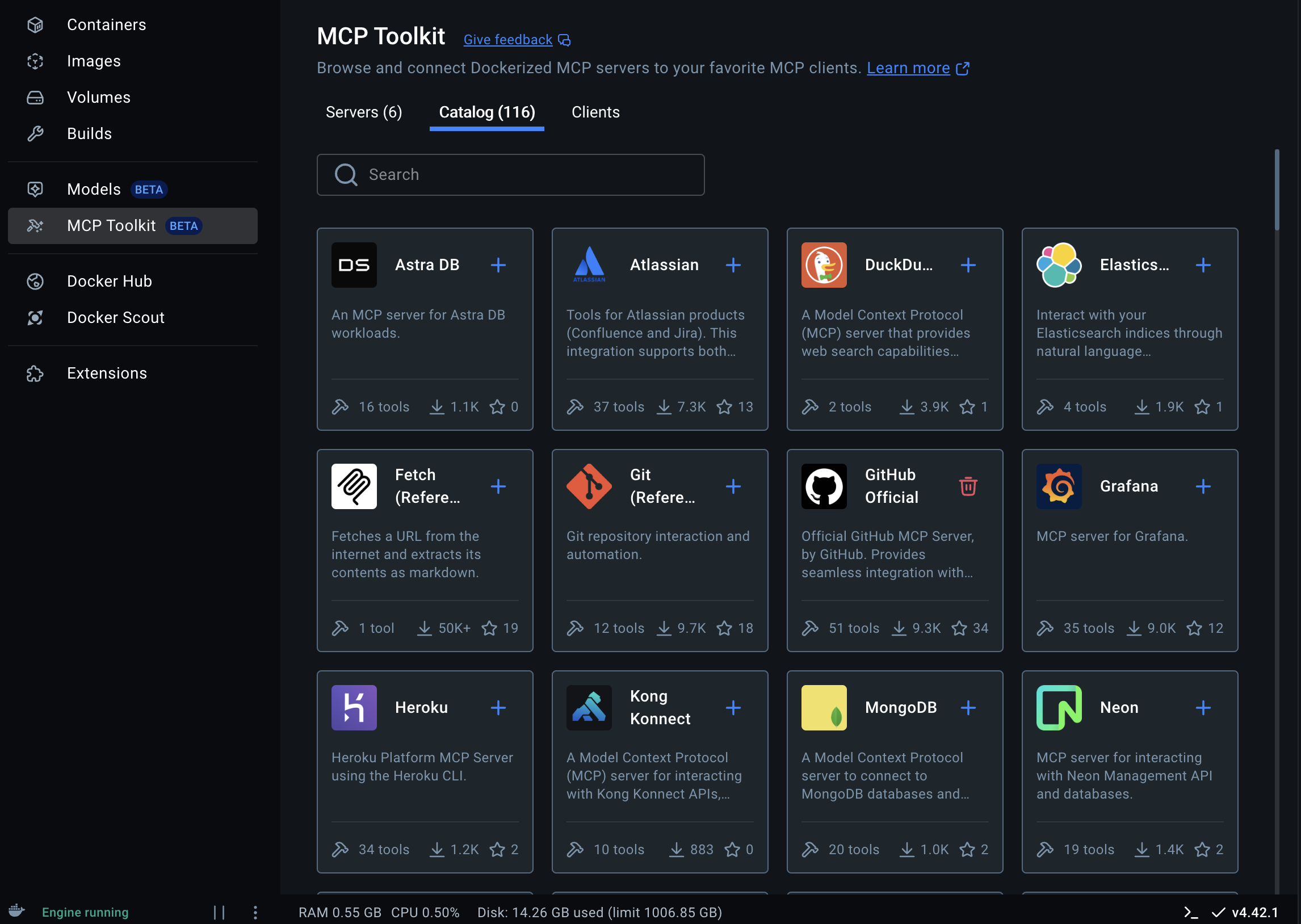Screen dimensions: 1301x924
Task: Open engine options three-dot menu
Action: click(x=255, y=912)
